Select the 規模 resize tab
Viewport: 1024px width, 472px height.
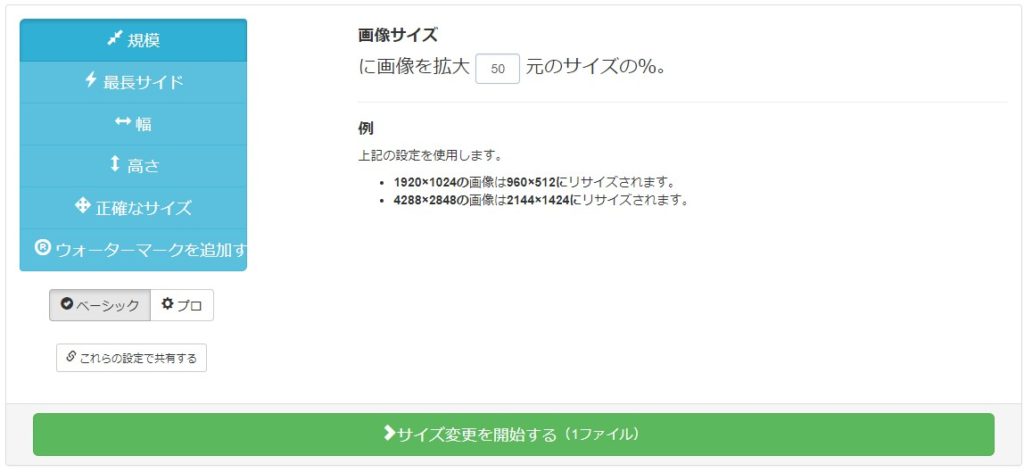133,40
